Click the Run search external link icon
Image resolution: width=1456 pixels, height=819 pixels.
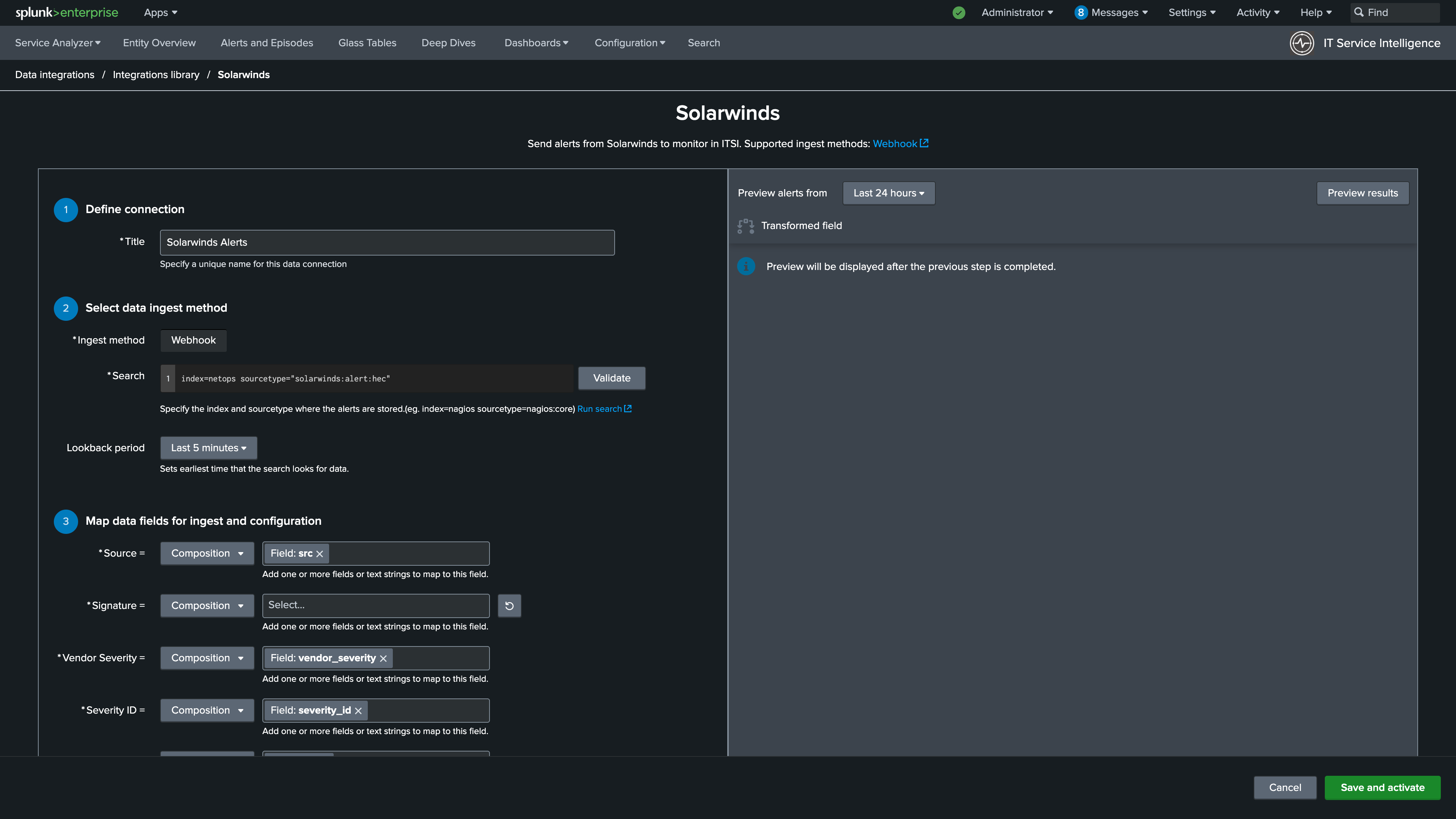click(628, 409)
